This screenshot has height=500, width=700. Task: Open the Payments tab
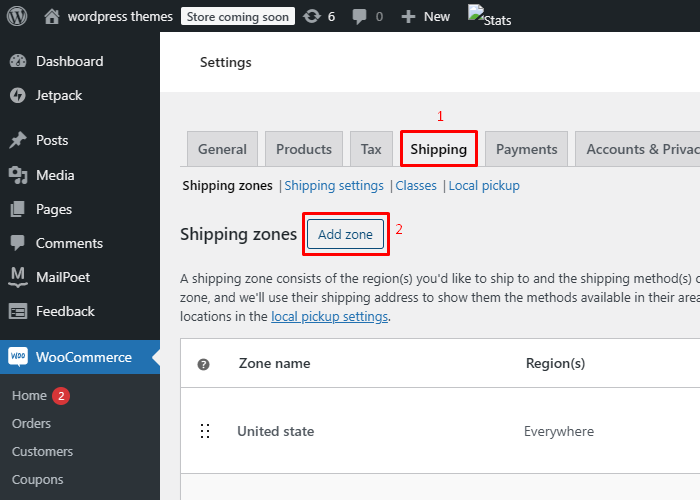[x=526, y=149]
